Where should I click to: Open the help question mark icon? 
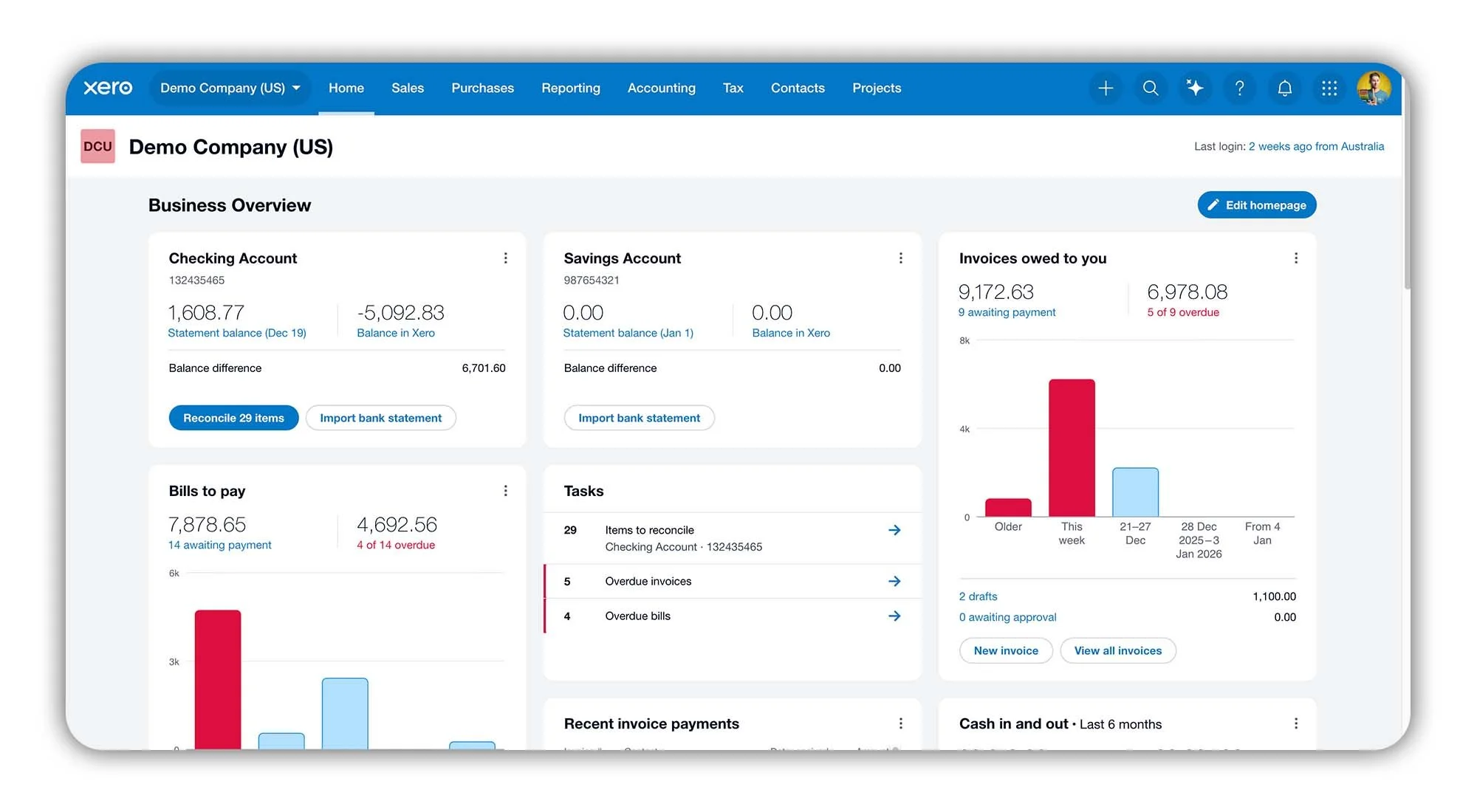(x=1240, y=88)
